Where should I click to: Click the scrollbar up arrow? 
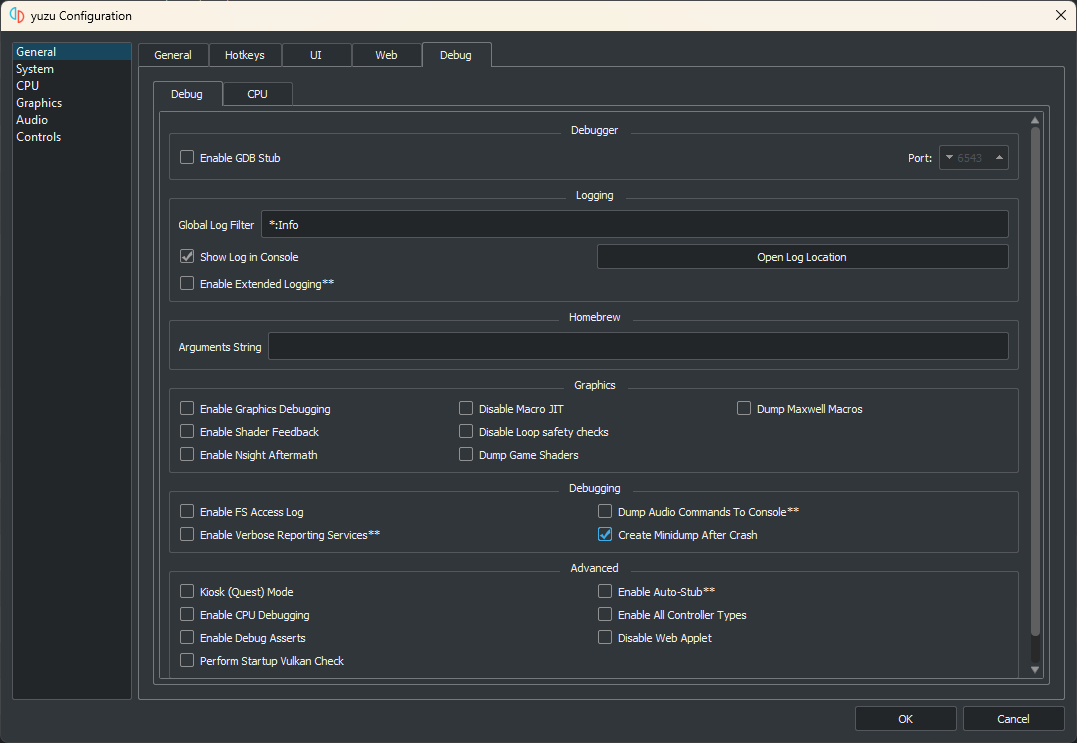pos(1035,120)
